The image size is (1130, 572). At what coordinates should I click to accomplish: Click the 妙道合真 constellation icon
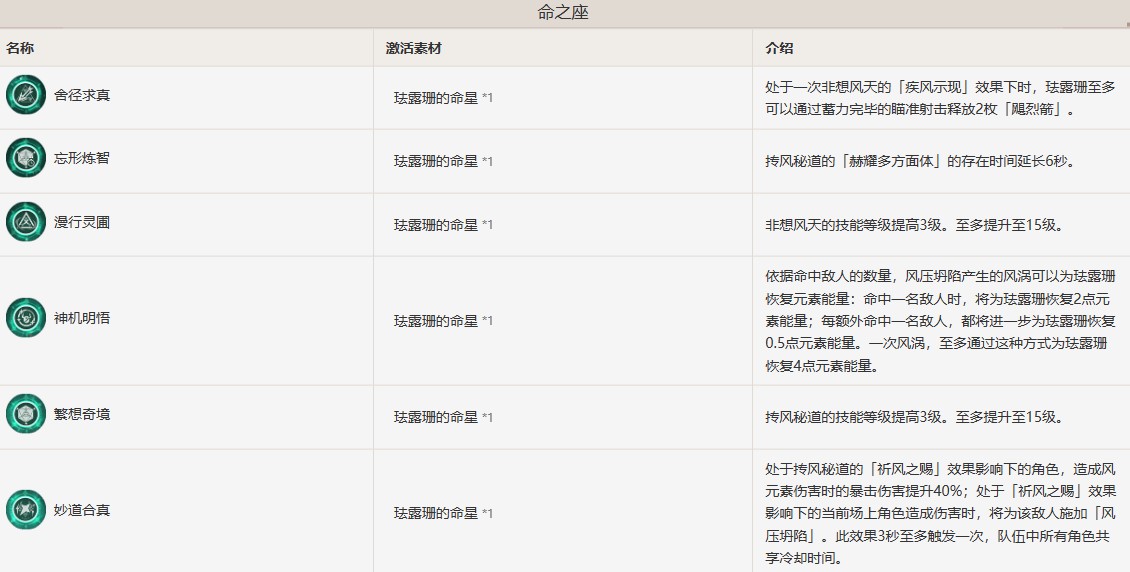point(26,509)
